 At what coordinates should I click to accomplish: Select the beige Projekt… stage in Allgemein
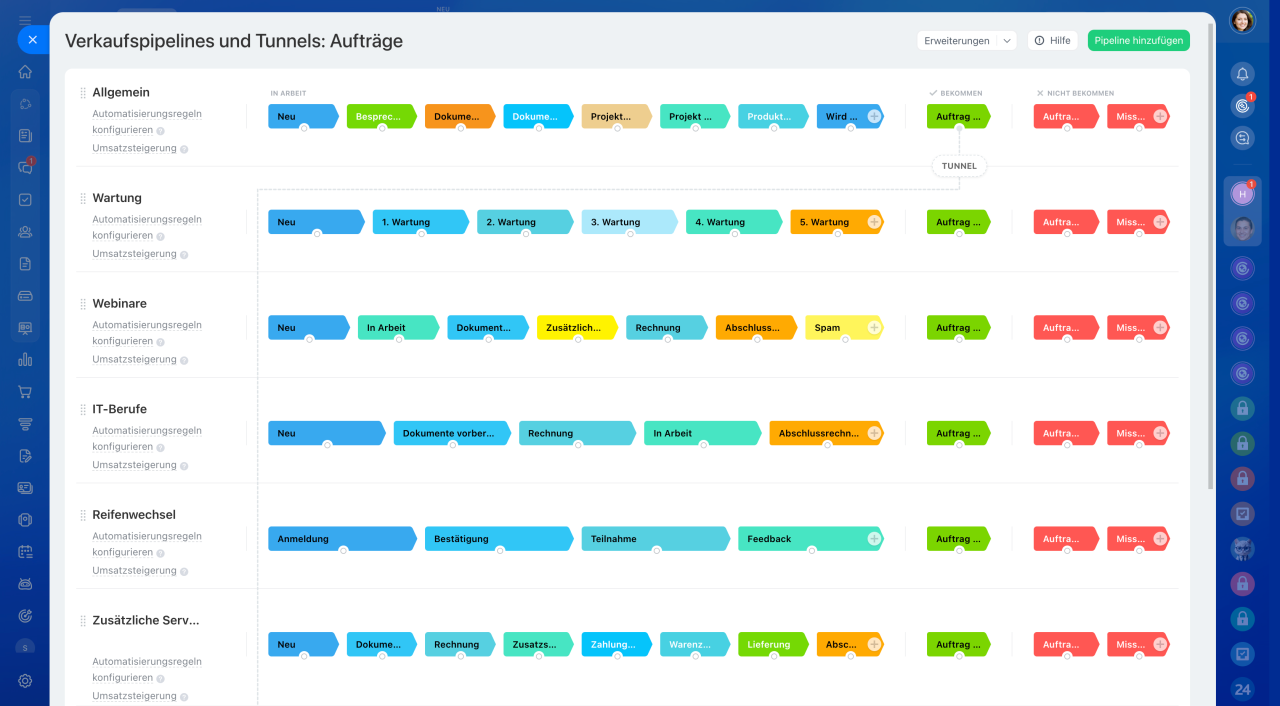pyautogui.click(x=616, y=116)
